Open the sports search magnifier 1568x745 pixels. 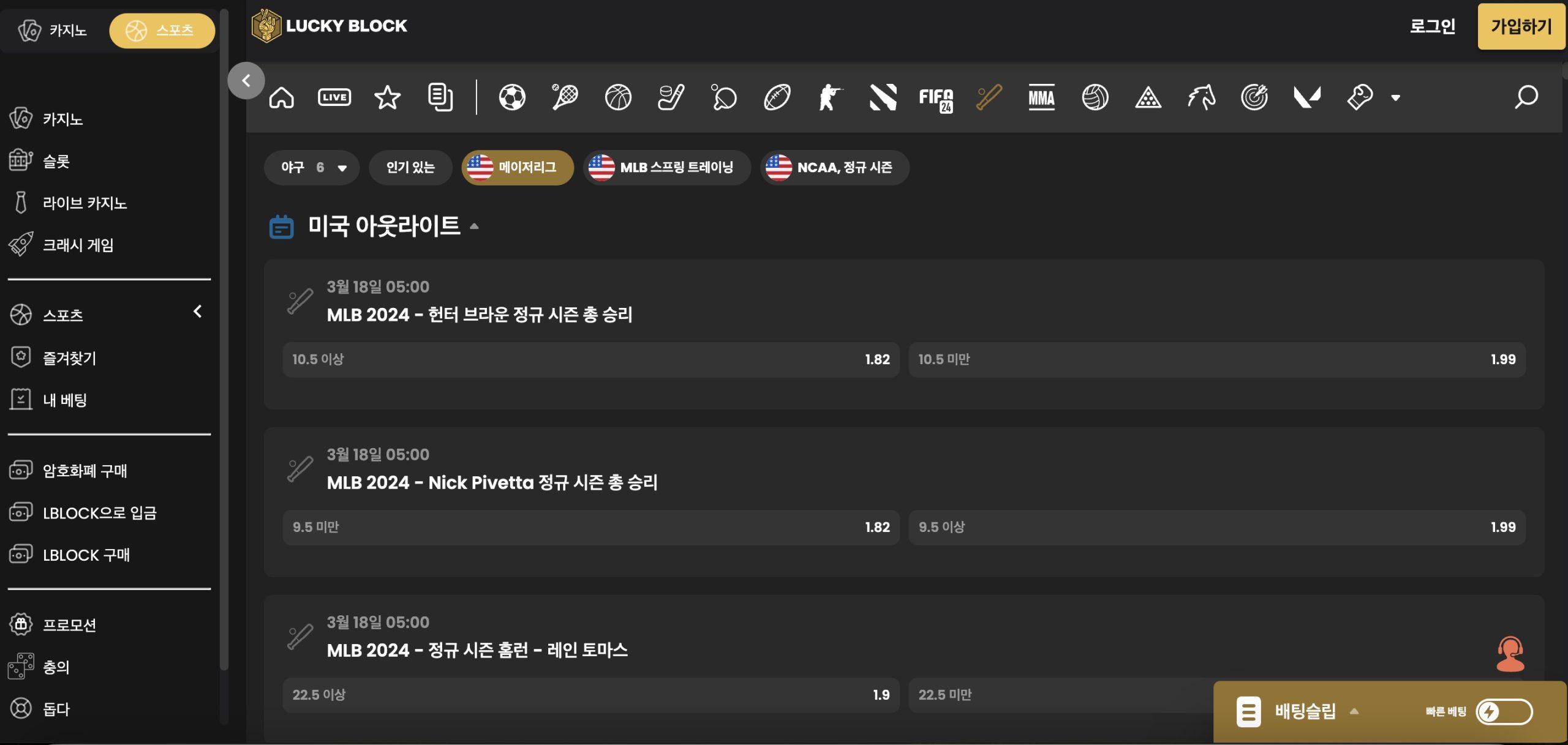(x=1526, y=97)
